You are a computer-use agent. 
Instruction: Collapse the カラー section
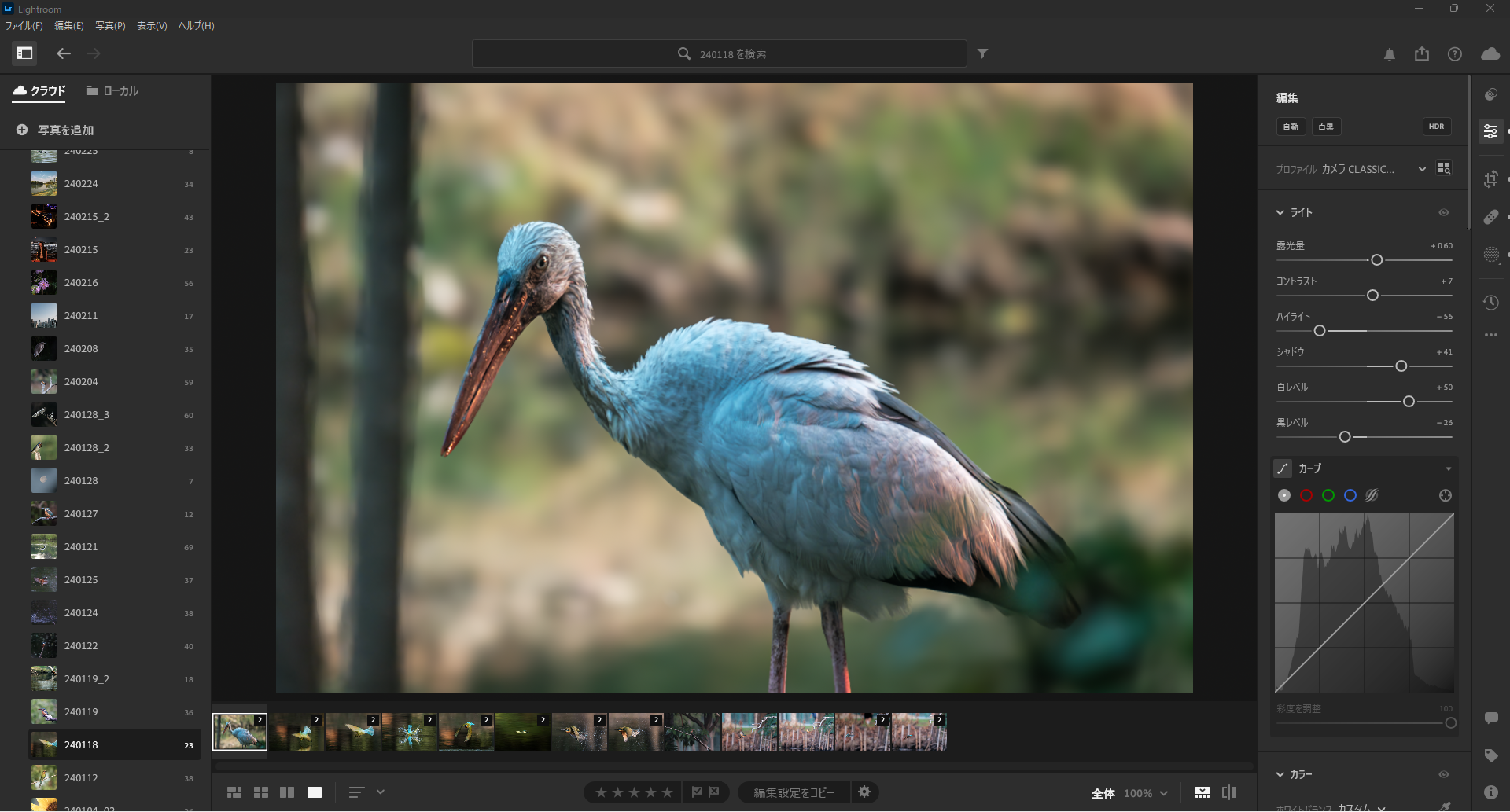tap(1280, 774)
